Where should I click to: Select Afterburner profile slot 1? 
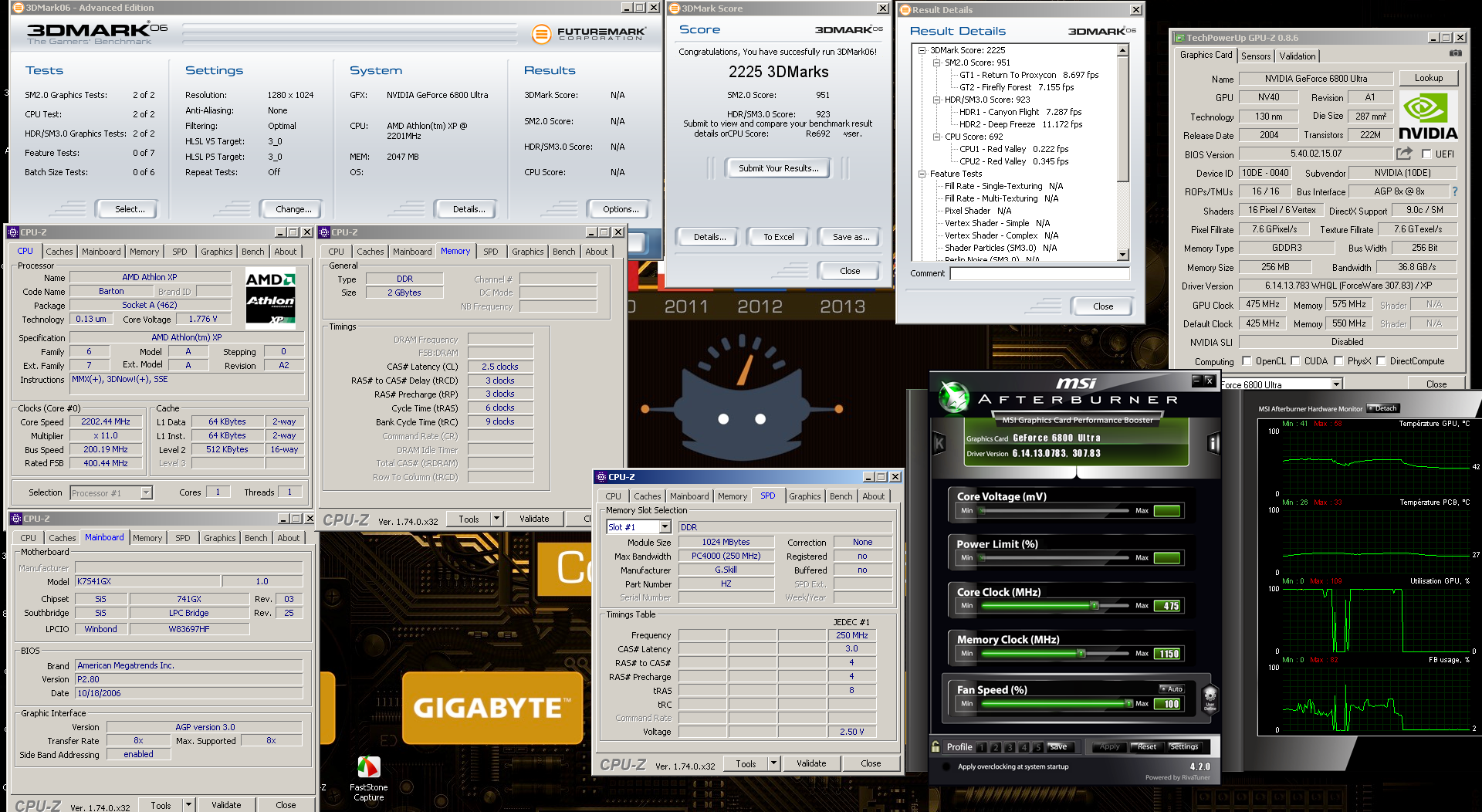pos(981,747)
